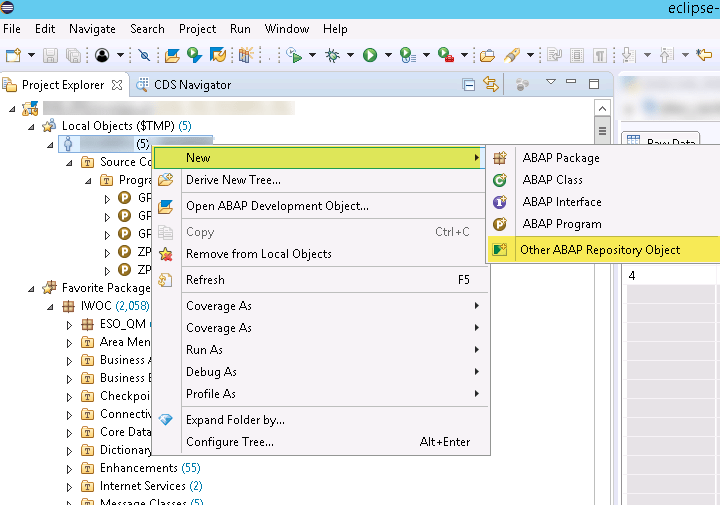Viewport: 720px width, 505px height.
Task: Toggle the Block Selection mode icon
Action: (x=577, y=56)
